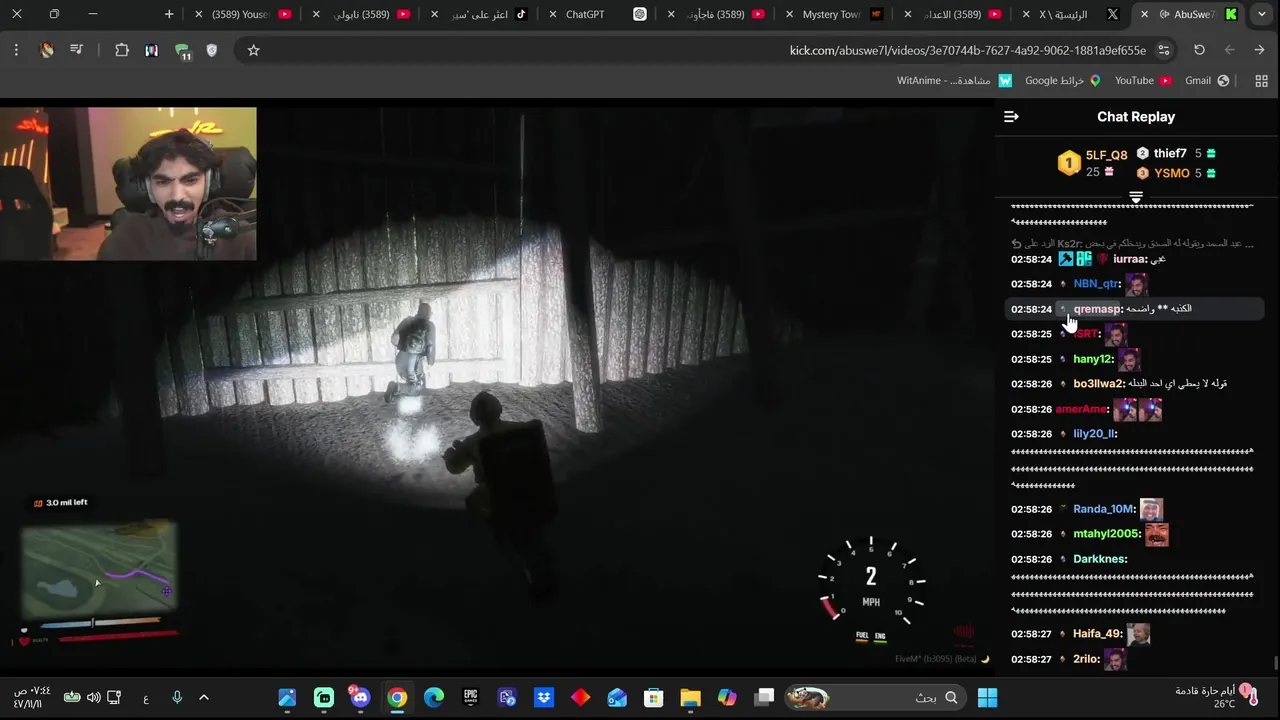The image size is (1280, 720).
Task: Open Dropbox from the taskbar
Action: click(x=544, y=697)
